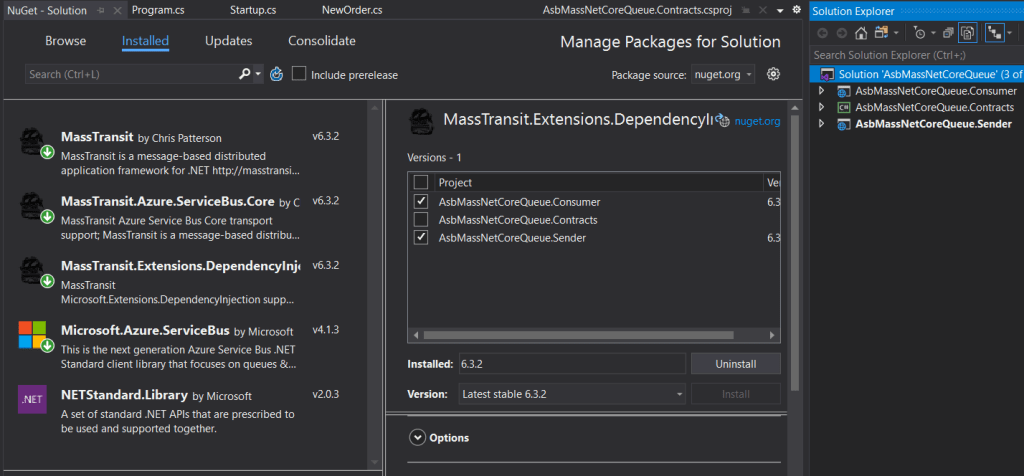The height and width of the screenshot is (476, 1024).
Task: Expand the AsbMassNetCoreQueue.Sender project node
Action: pos(821,124)
